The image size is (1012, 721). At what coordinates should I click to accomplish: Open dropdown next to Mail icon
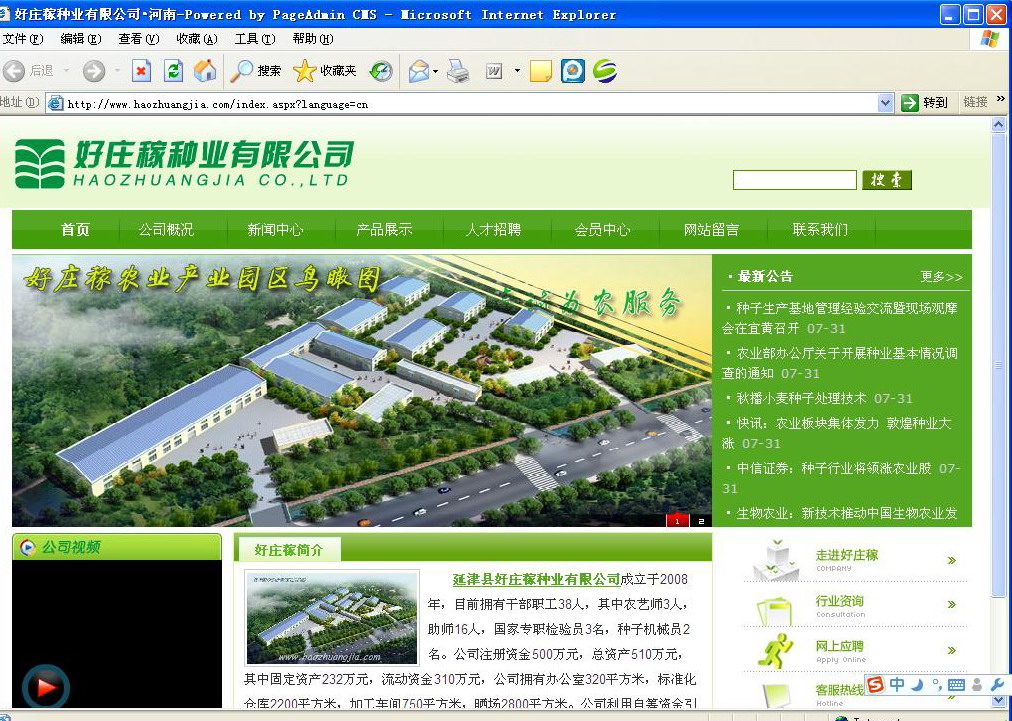click(x=436, y=71)
